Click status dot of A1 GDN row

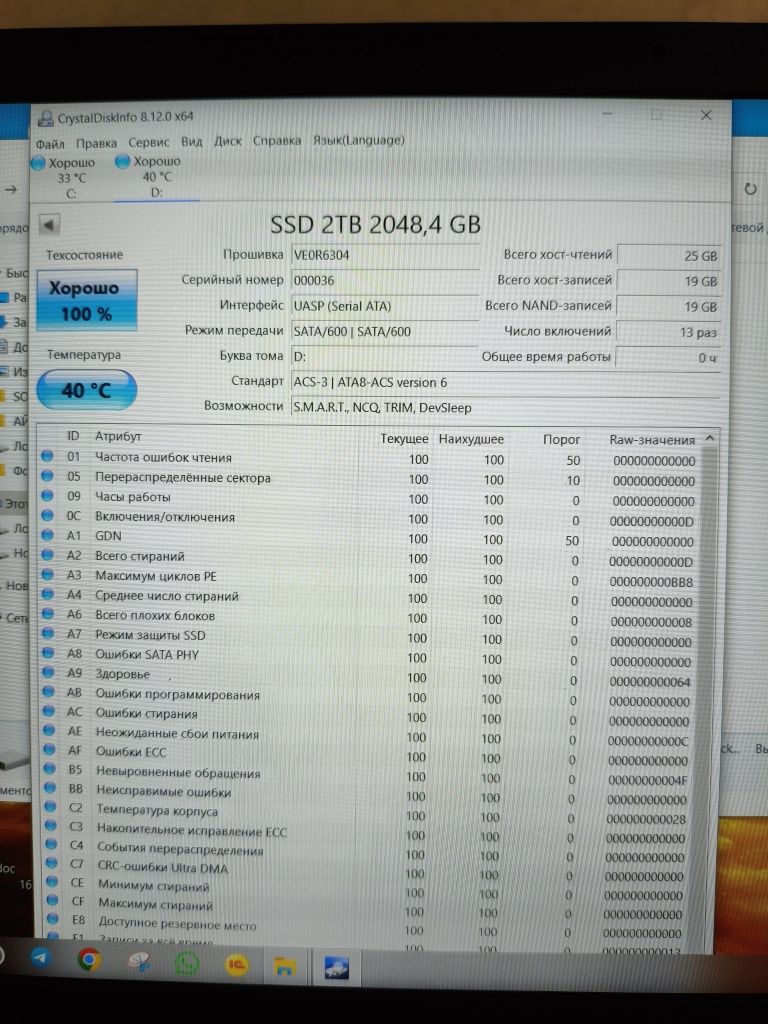click(x=47, y=535)
